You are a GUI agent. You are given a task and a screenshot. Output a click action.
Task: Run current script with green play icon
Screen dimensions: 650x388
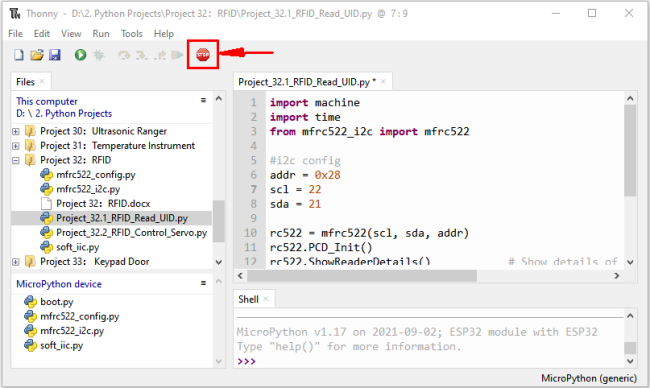80,55
